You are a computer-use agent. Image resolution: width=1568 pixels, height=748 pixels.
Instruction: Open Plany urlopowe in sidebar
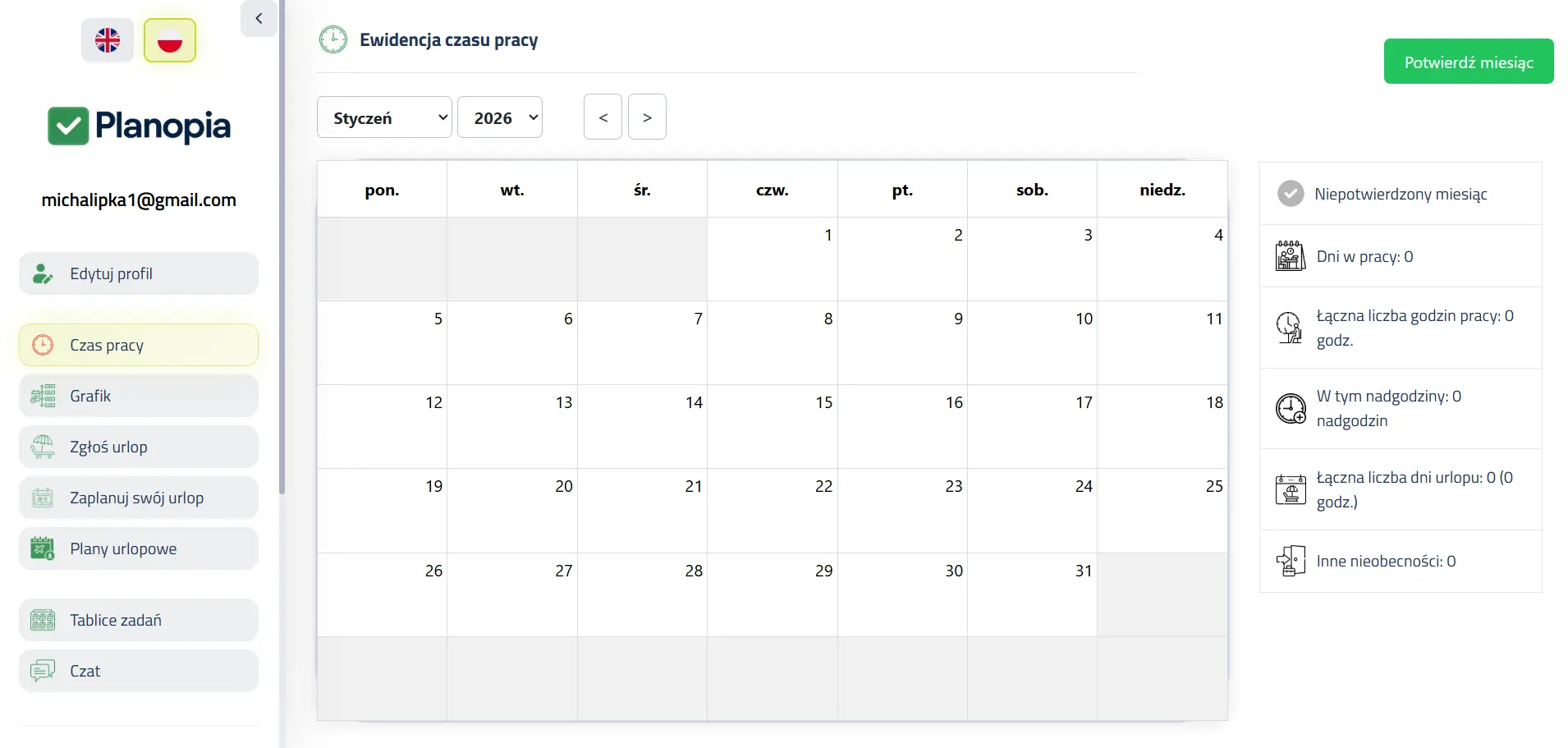point(139,548)
